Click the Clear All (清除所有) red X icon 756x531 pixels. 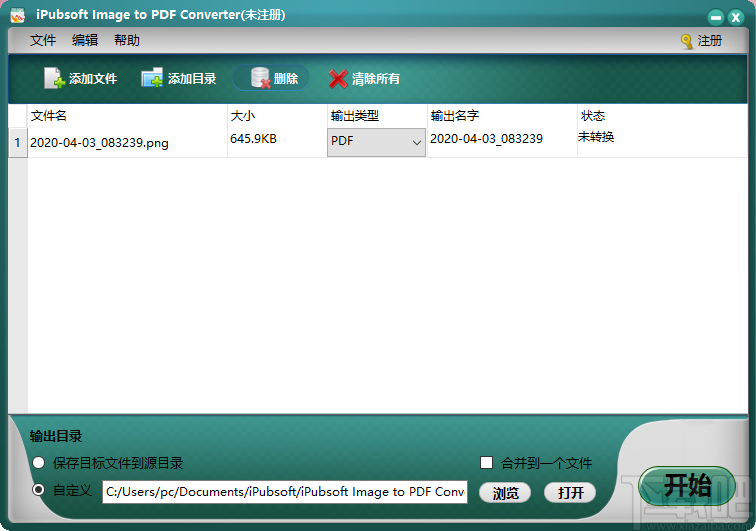338,79
